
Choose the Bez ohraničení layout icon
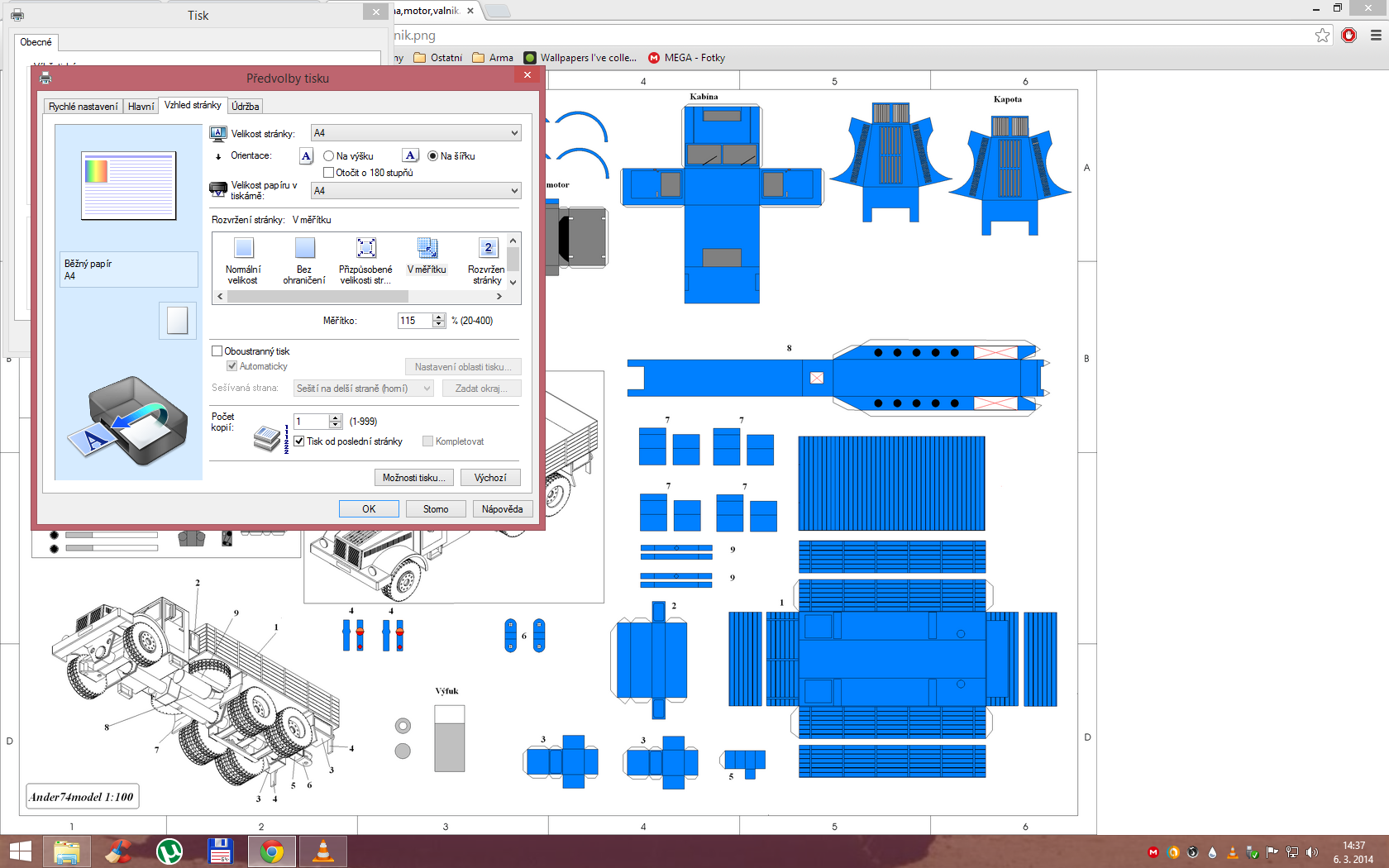pyautogui.click(x=304, y=248)
